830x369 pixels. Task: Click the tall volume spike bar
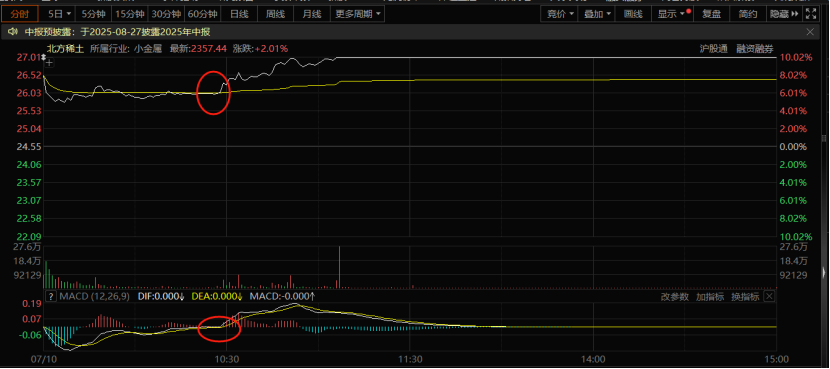(x=339, y=267)
